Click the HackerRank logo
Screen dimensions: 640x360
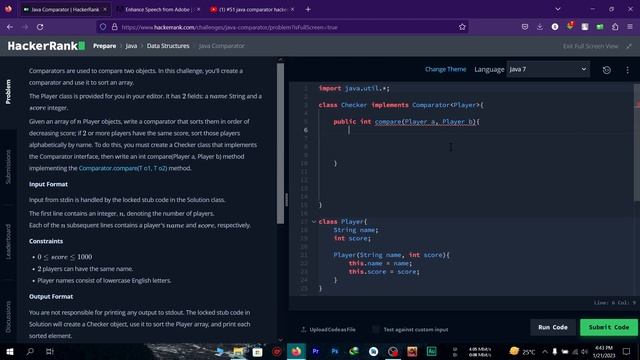pos(46,46)
